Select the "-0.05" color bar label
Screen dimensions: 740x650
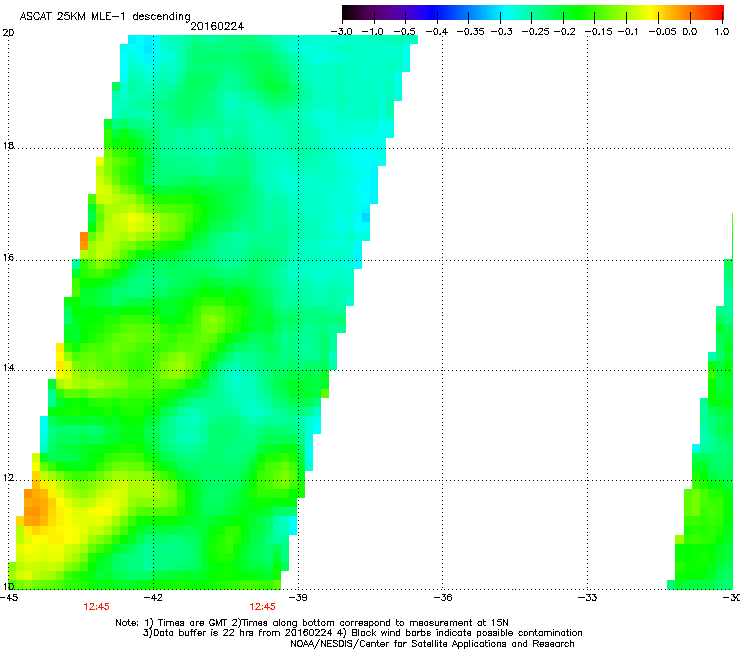(662, 32)
